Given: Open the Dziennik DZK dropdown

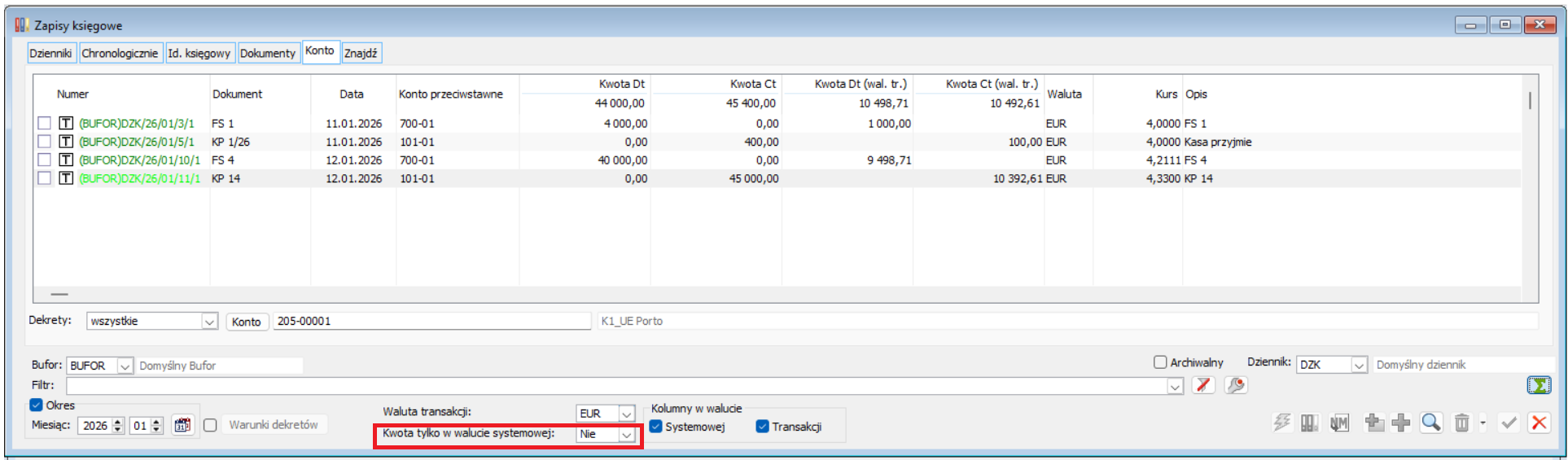Looking at the screenshot, I should 1359,365.
